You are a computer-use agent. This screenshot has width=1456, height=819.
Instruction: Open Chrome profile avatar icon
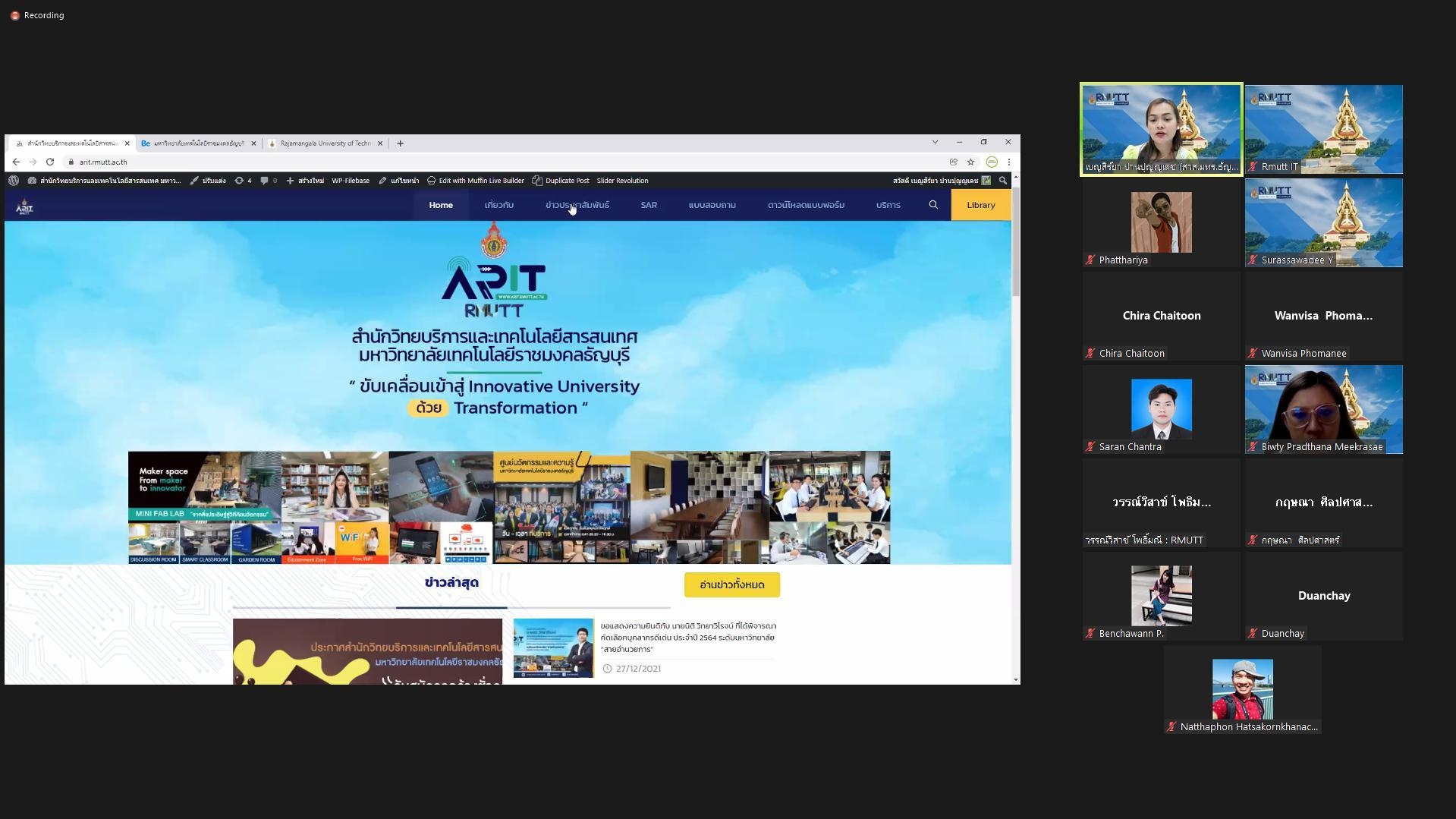coord(992,162)
